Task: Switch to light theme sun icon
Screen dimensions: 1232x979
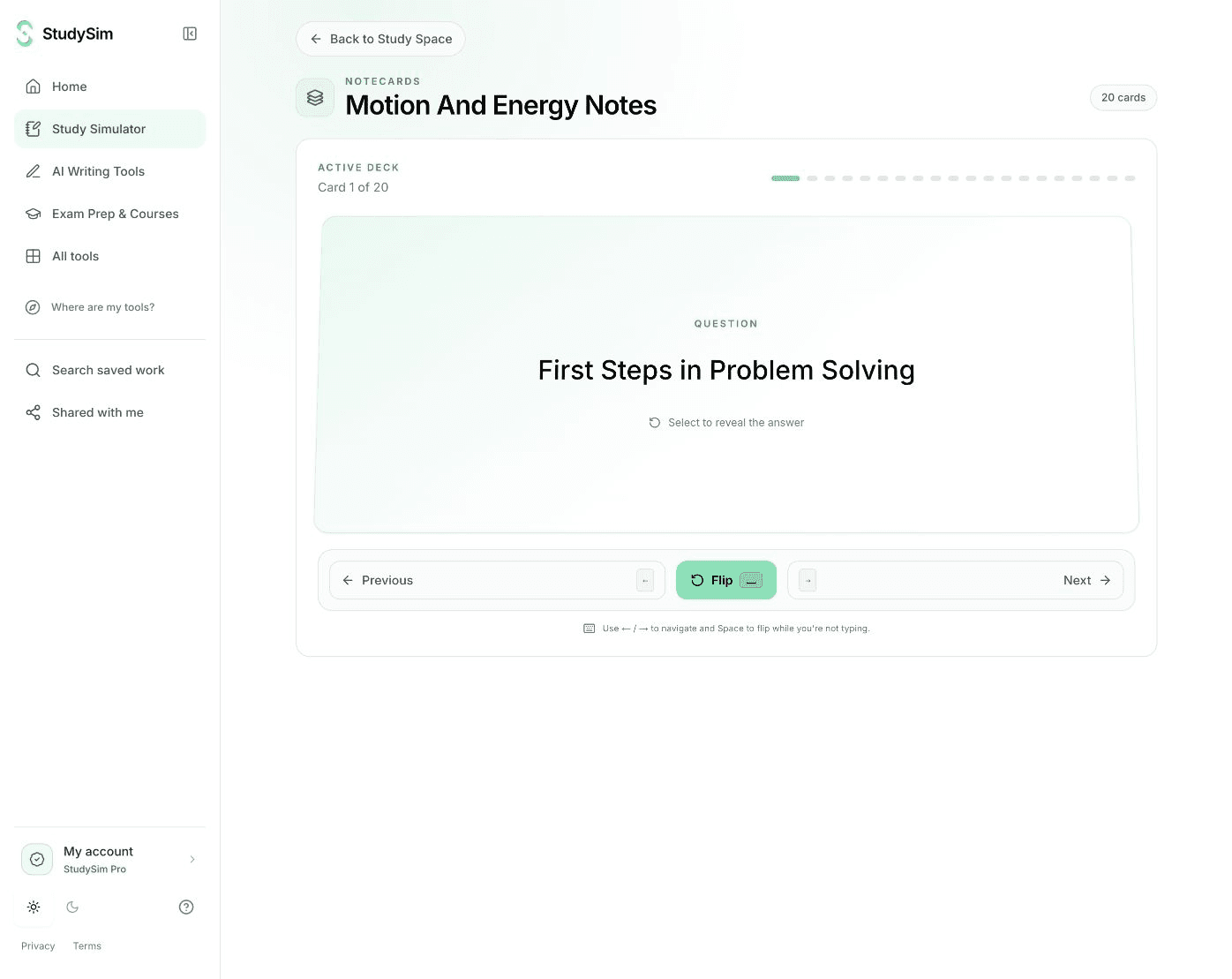Action: [34, 907]
